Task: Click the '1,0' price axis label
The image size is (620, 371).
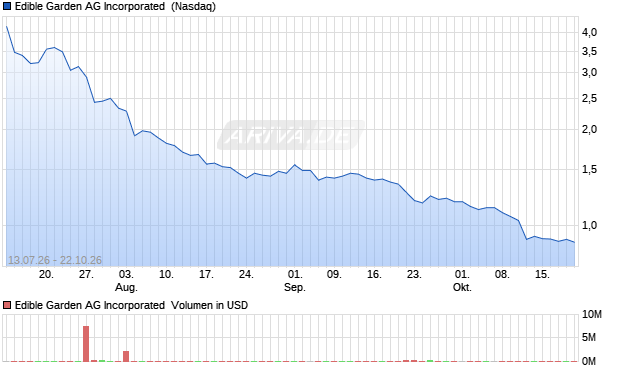Action: pos(590,225)
